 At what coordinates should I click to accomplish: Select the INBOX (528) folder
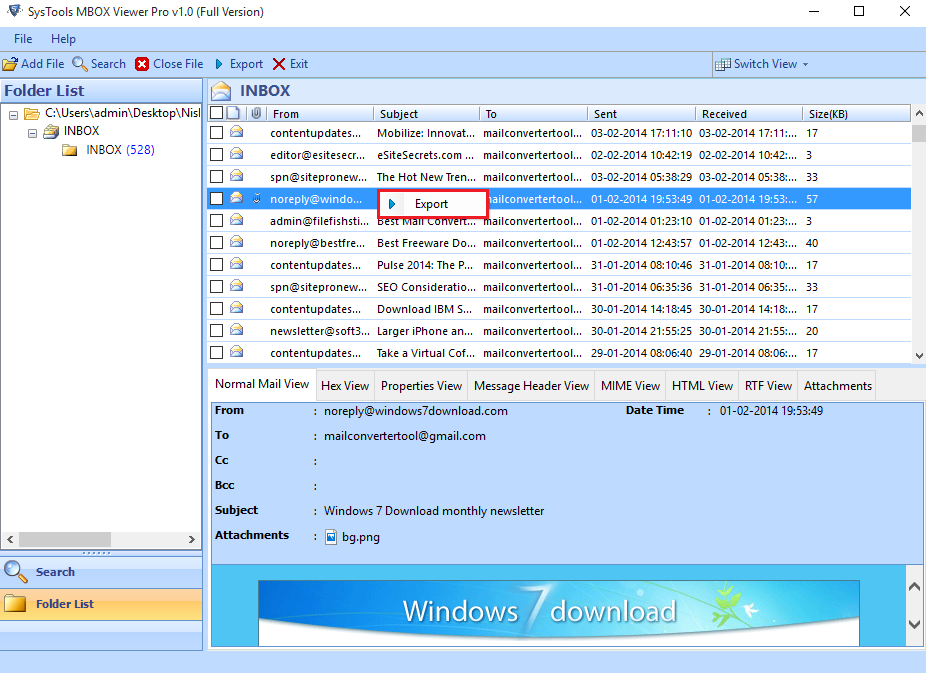120,150
